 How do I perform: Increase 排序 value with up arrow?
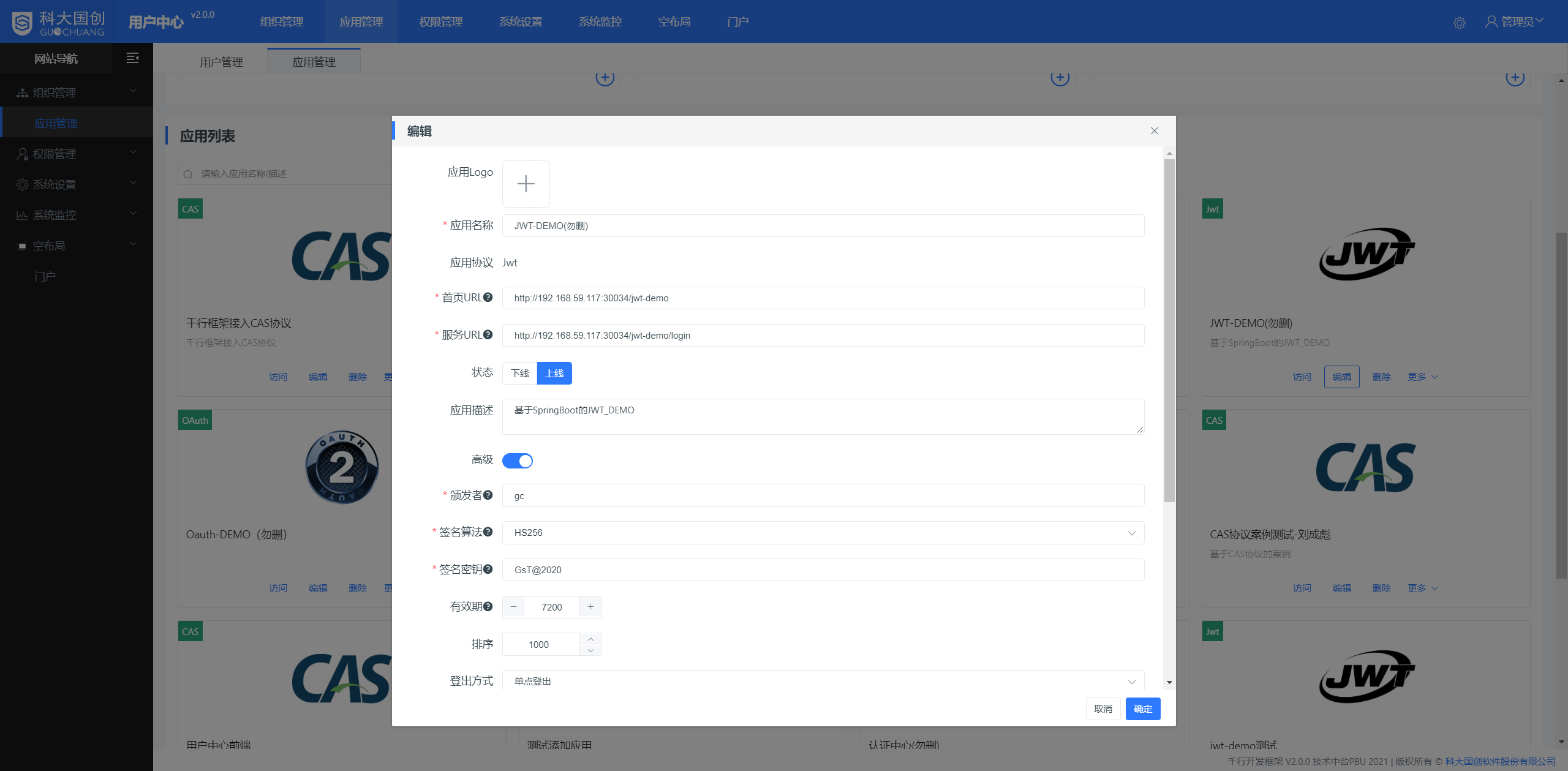(590, 639)
